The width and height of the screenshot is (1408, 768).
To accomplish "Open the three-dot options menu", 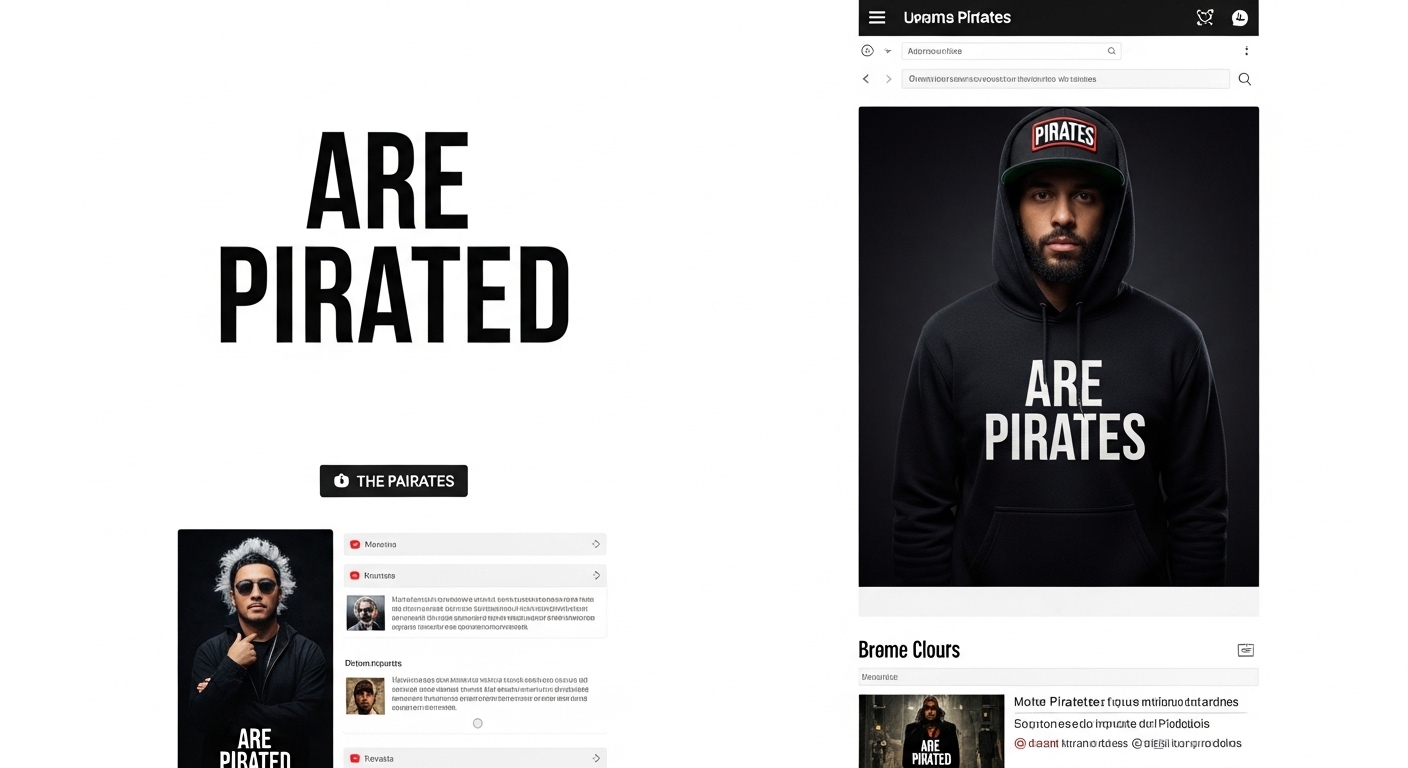I will [x=1246, y=51].
